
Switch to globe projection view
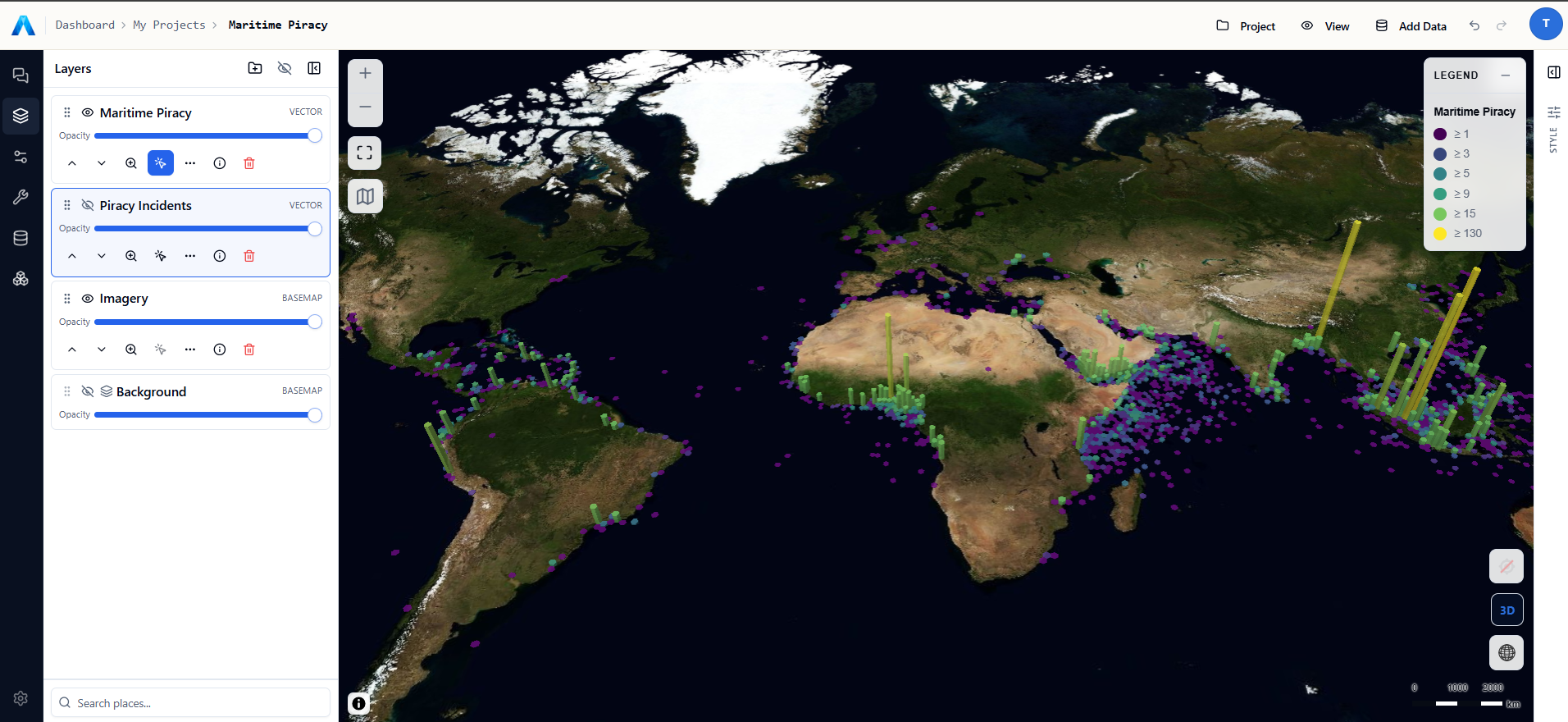(x=1506, y=653)
